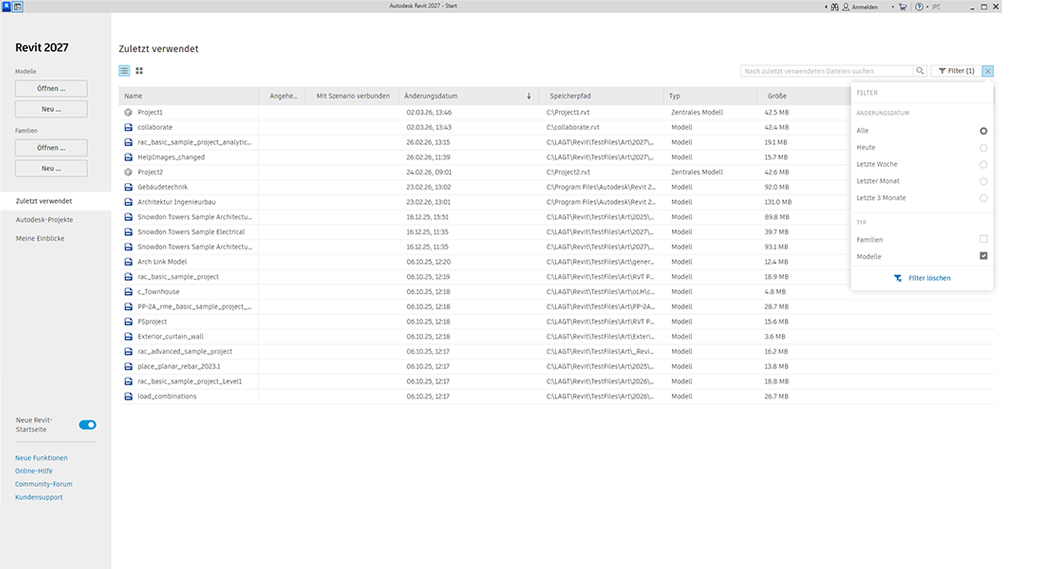1058x569 pixels.
Task: Open the Kundensupport link
Action: [x=38, y=497]
